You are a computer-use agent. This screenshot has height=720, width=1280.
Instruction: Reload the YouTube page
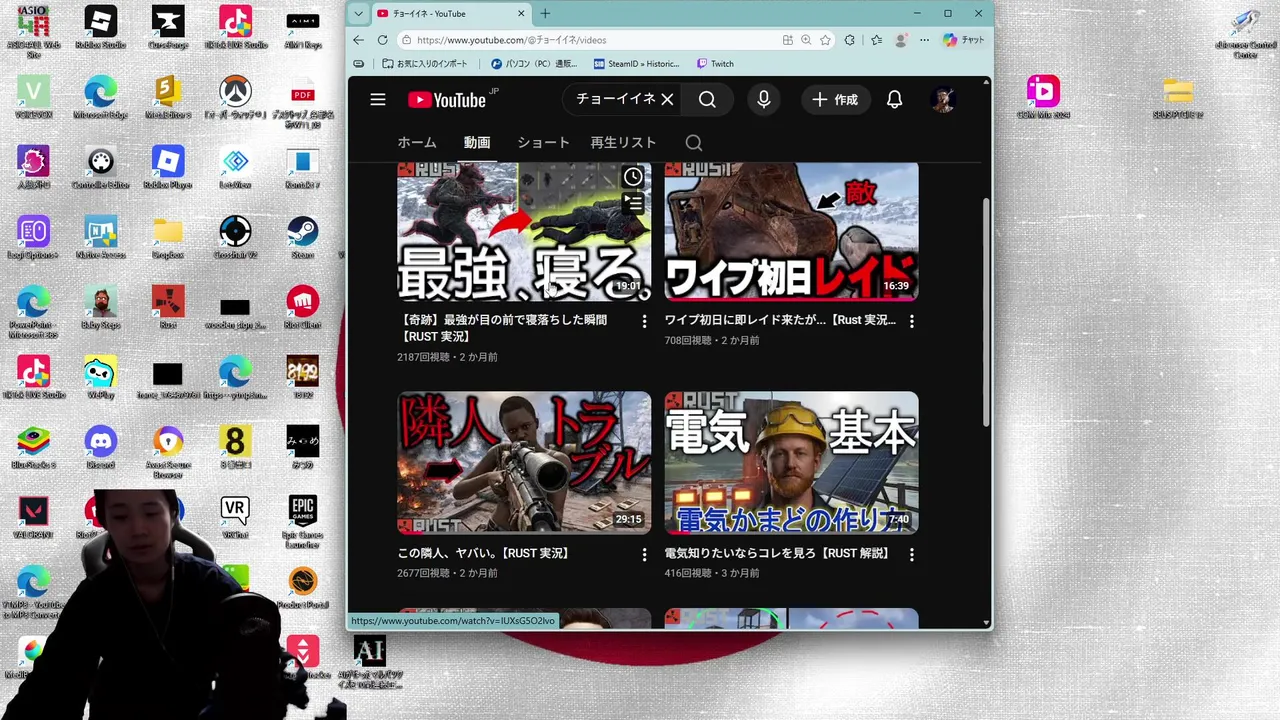[382, 40]
